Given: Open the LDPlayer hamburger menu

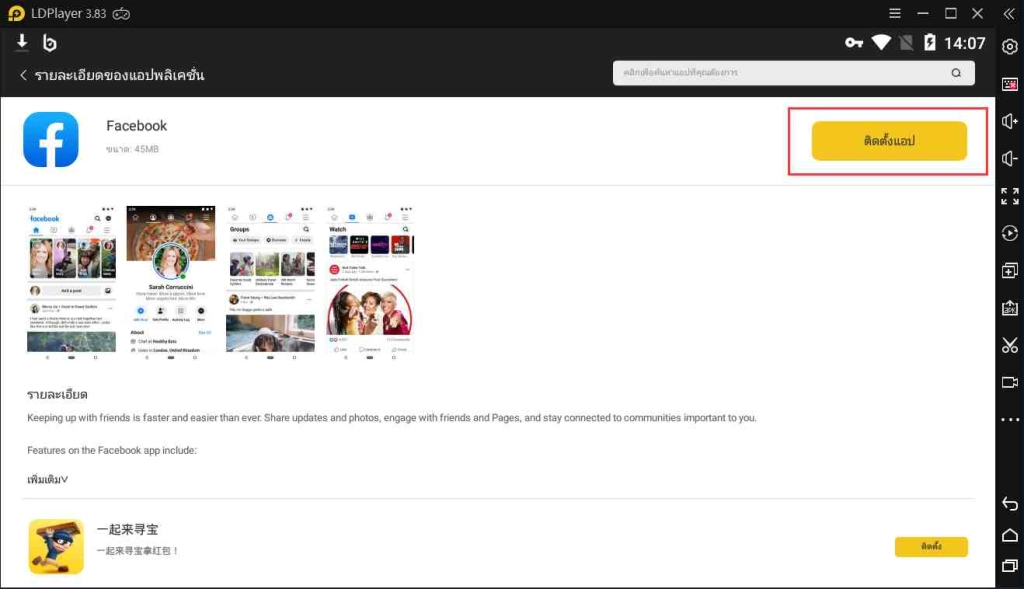Looking at the screenshot, I should (895, 13).
